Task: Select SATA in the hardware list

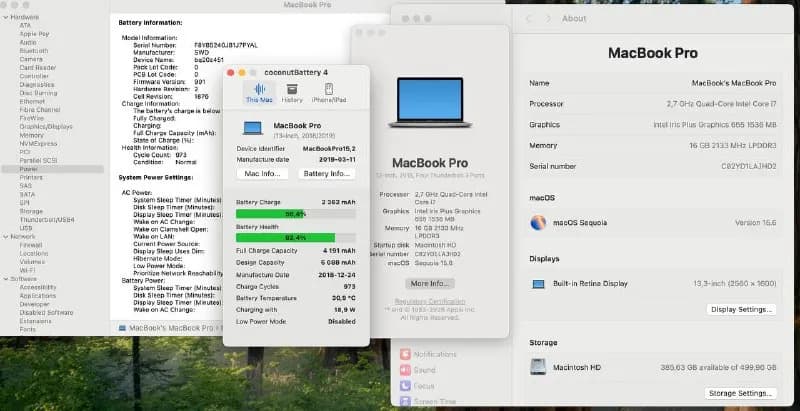Action: point(27,194)
